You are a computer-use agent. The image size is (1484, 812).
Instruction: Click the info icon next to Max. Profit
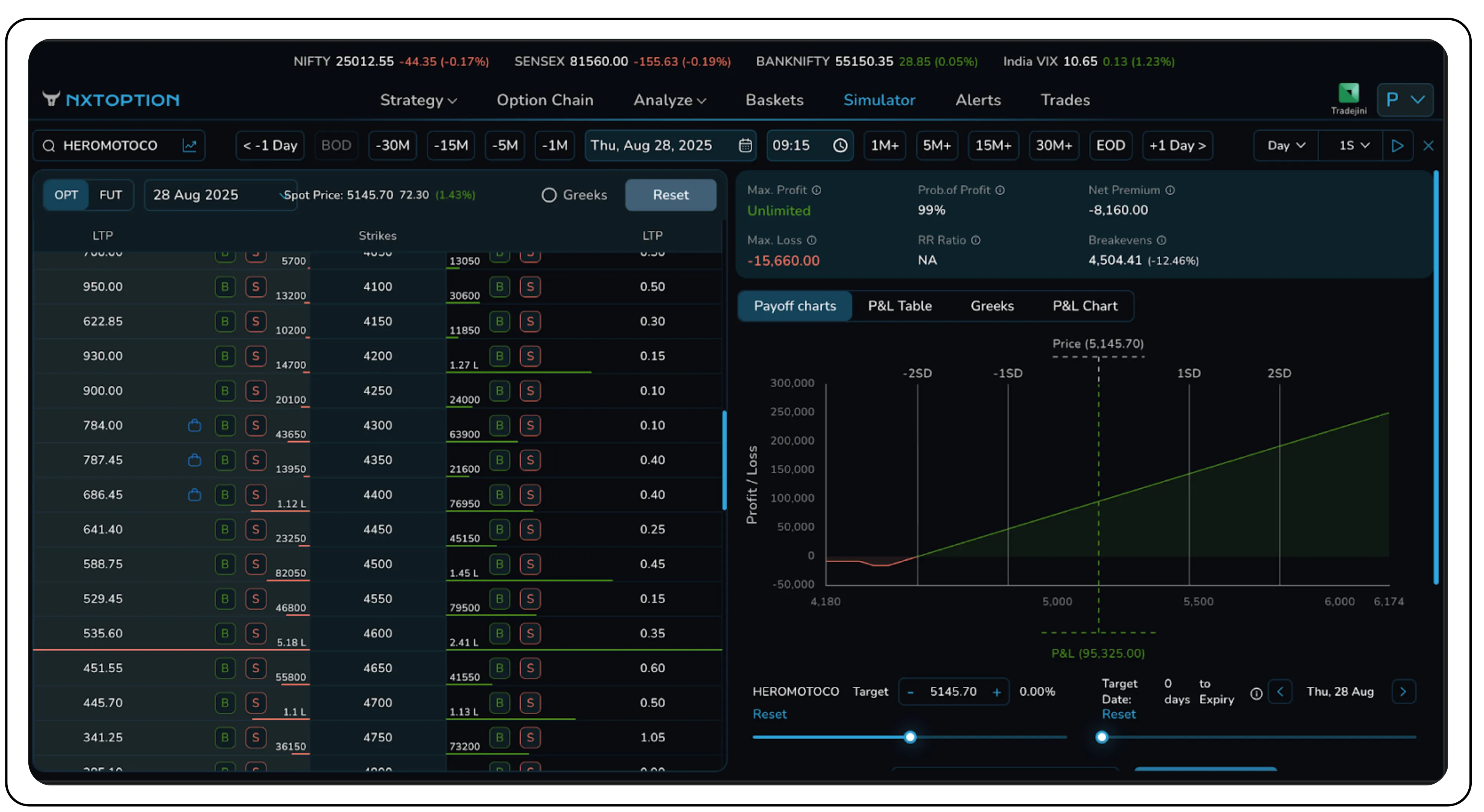[x=816, y=190]
